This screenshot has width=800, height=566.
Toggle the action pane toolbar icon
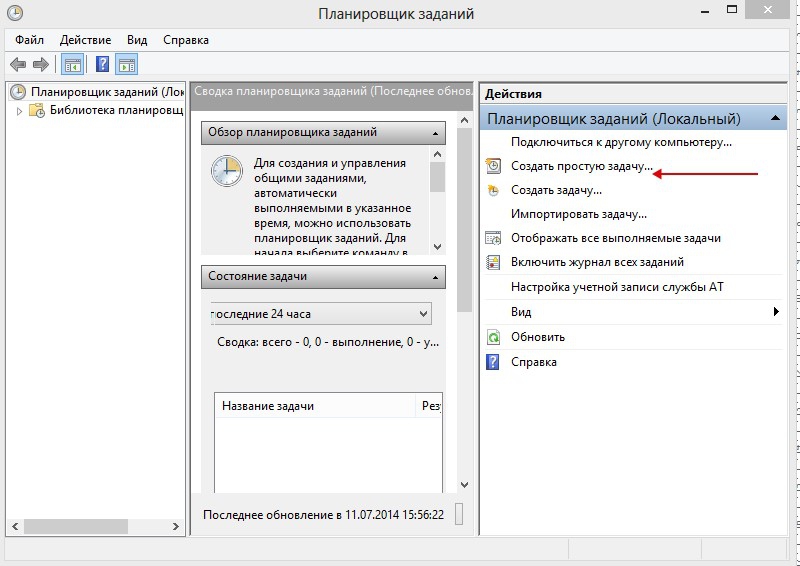[127, 65]
